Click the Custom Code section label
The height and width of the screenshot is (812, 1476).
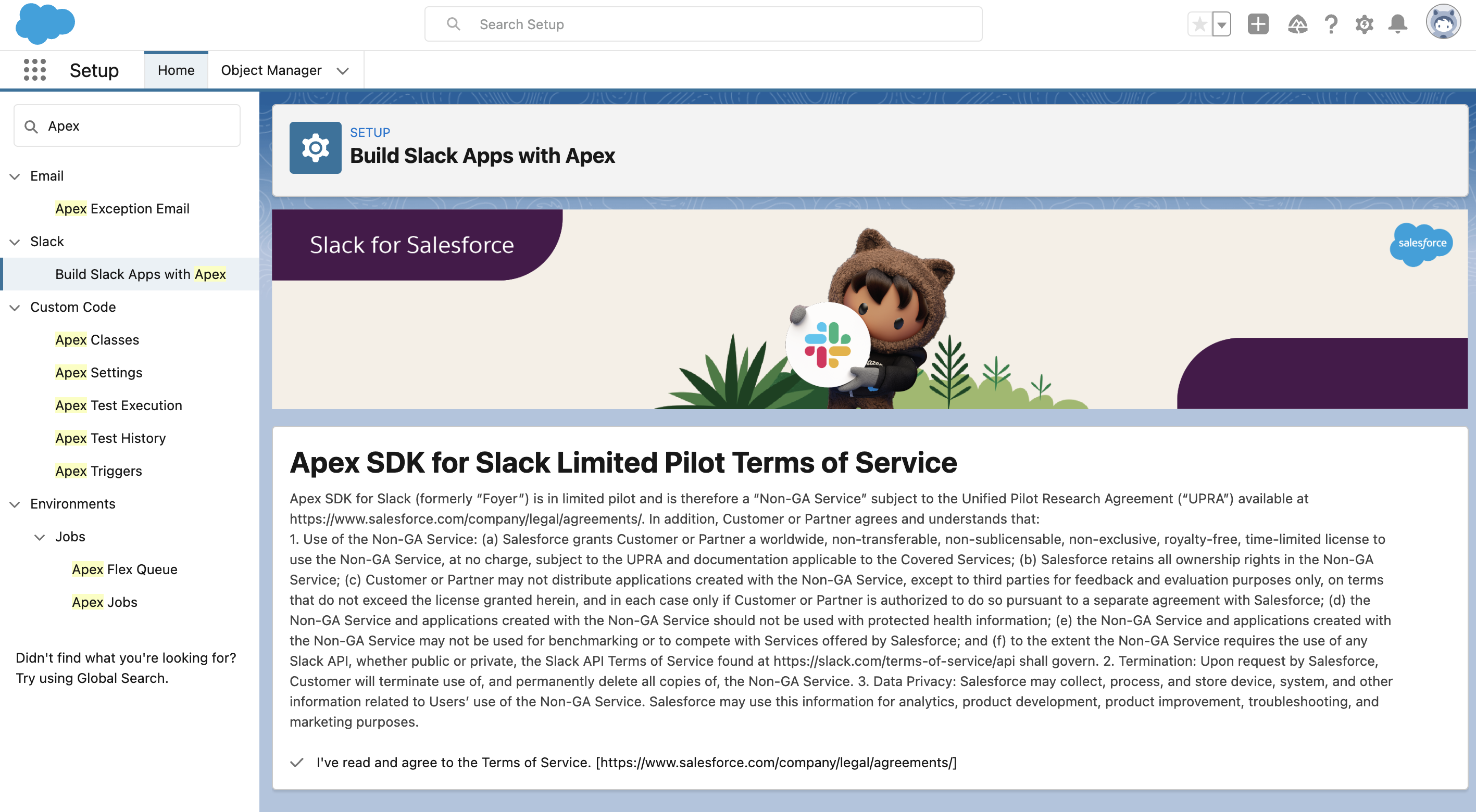[73, 307]
